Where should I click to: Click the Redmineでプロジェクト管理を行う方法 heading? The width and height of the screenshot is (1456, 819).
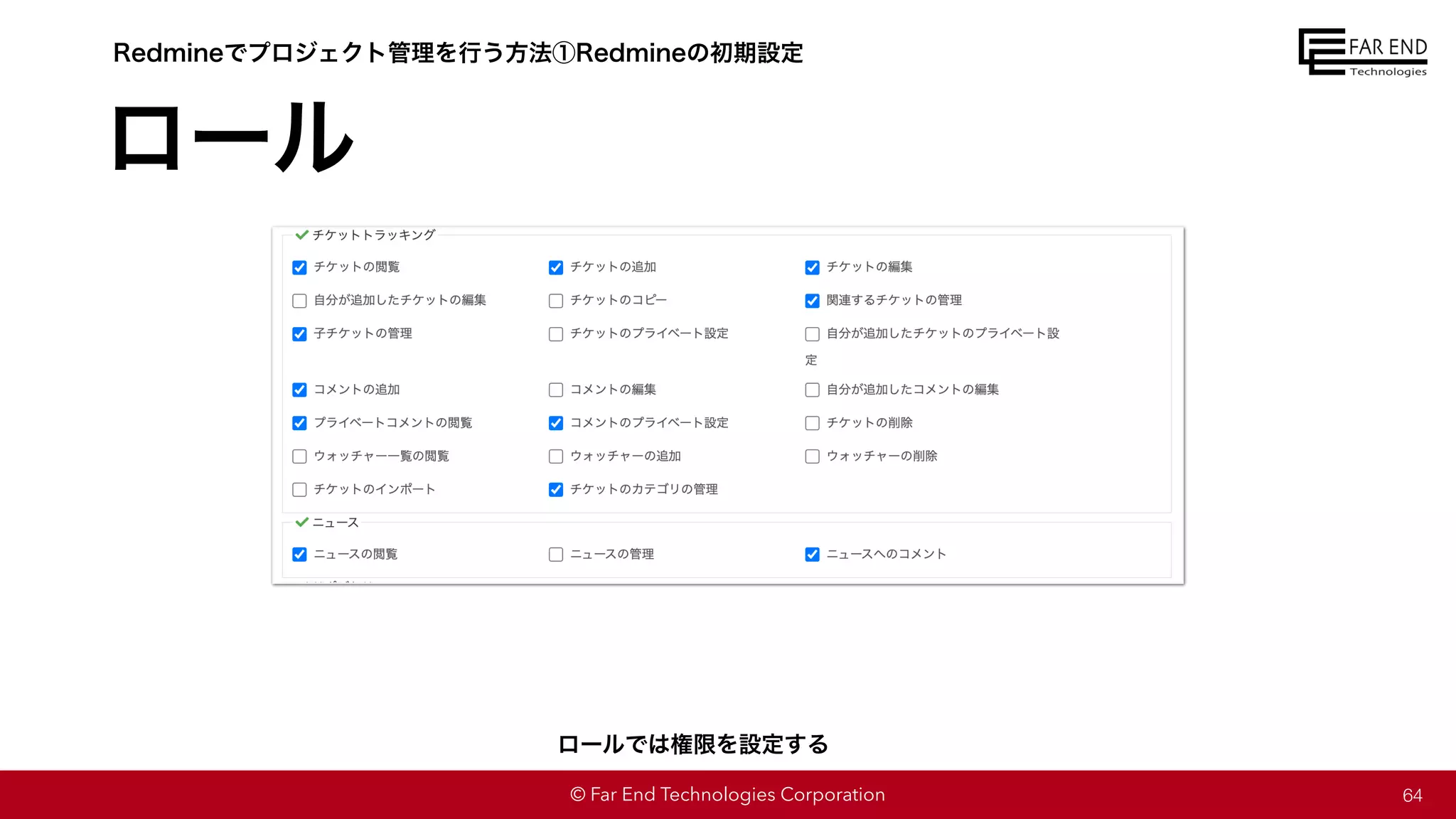458,53
